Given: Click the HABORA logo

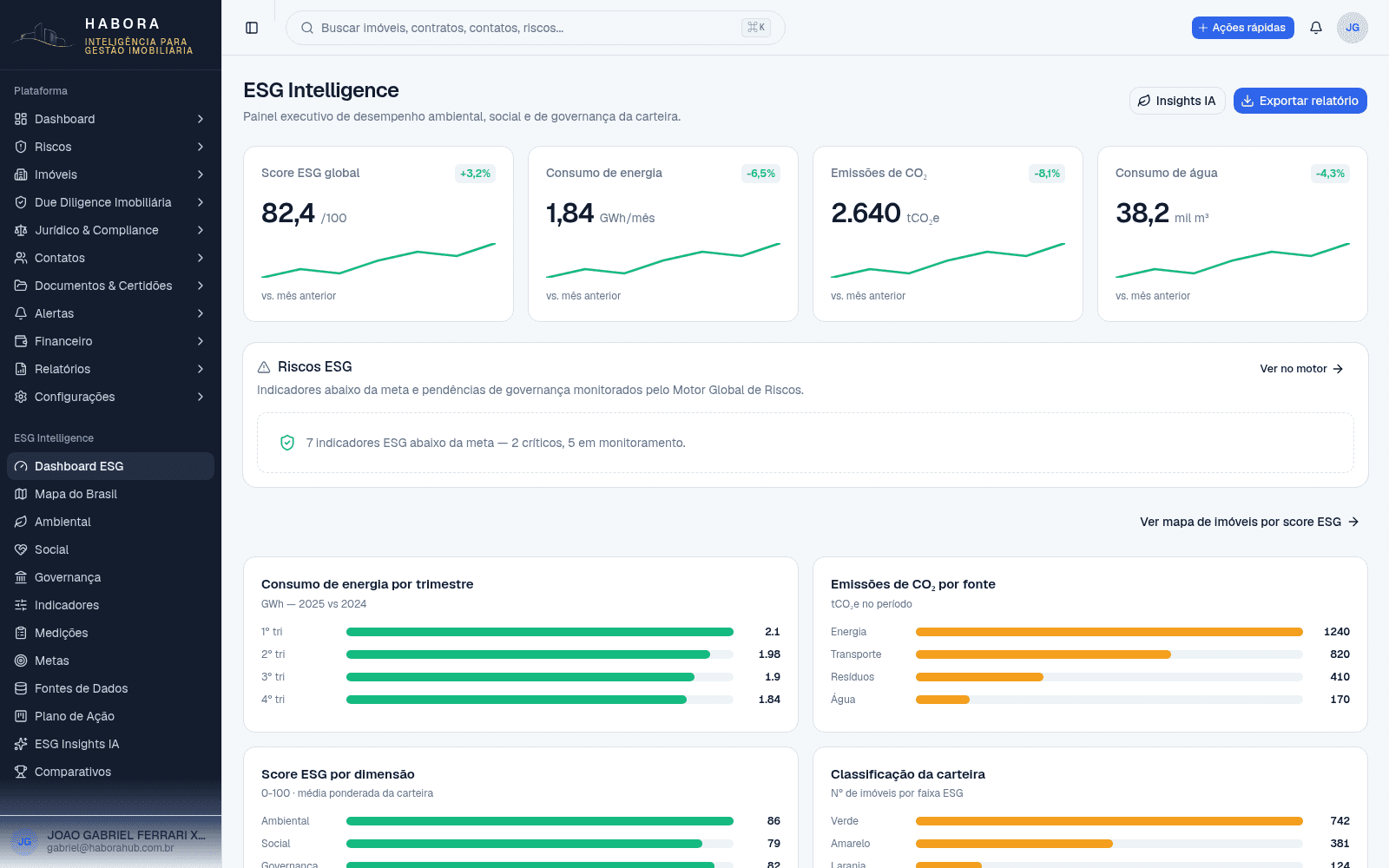Looking at the screenshot, I should tap(103, 36).
